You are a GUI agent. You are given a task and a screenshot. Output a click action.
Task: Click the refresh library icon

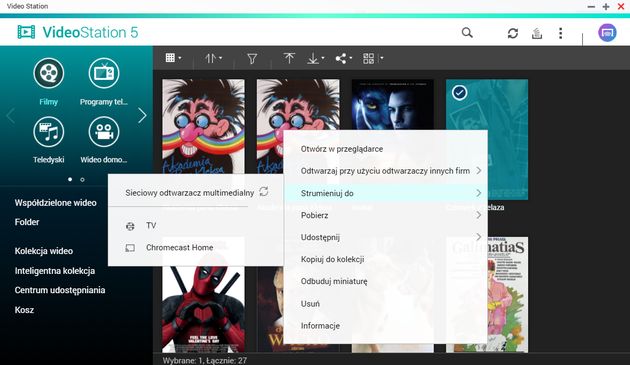pyautogui.click(x=513, y=33)
